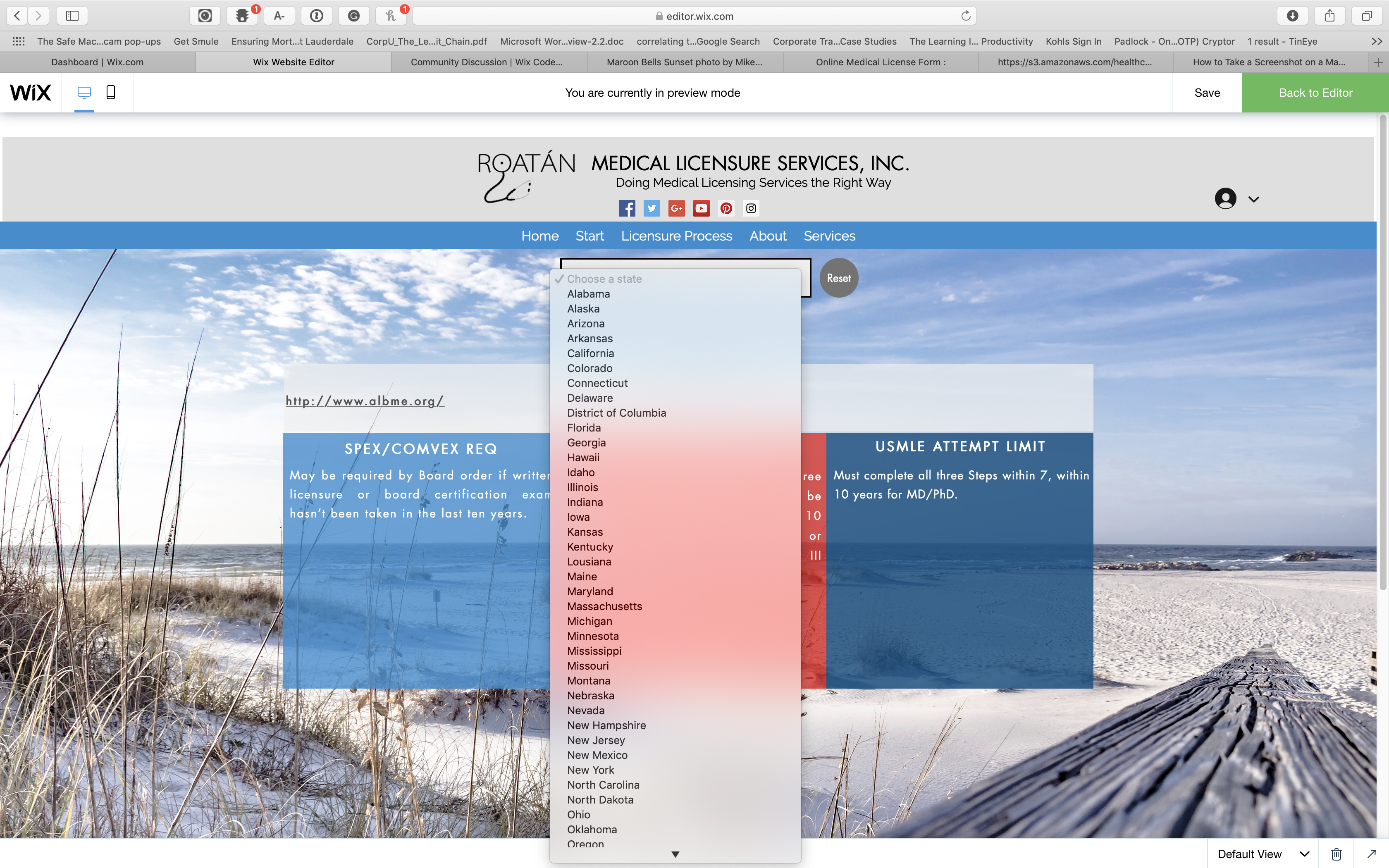The height and width of the screenshot is (868, 1389).
Task: Open the Instagram social icon
Action: 751,208
